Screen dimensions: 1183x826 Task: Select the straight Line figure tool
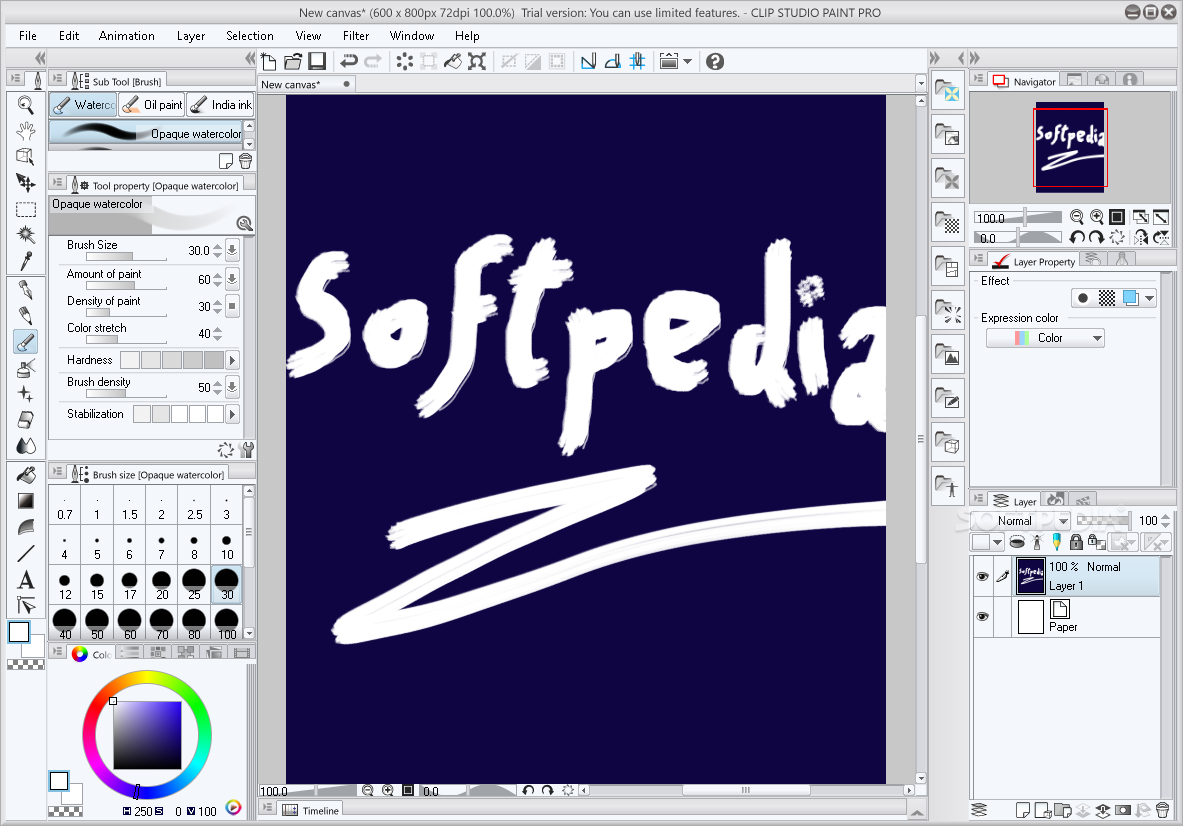tap(26, 554)
